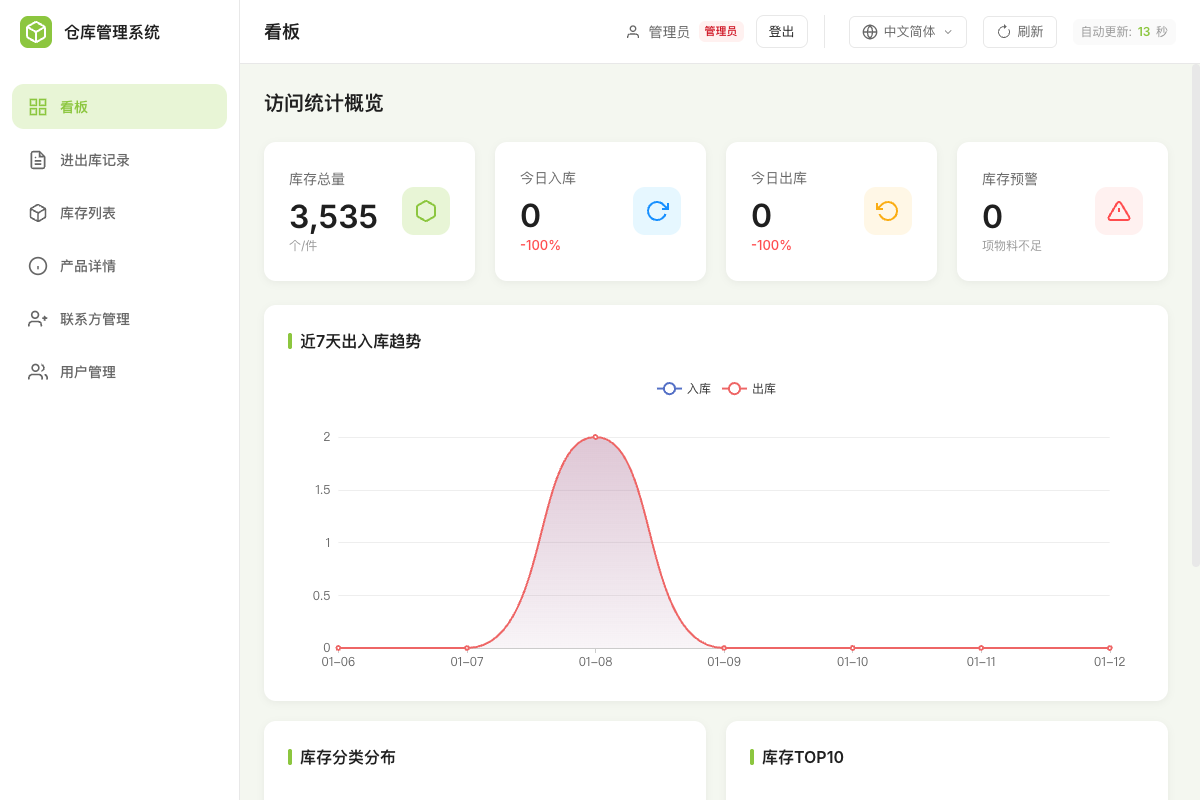Toggle the 出库 series in chart legend

[x=749, y=389]
